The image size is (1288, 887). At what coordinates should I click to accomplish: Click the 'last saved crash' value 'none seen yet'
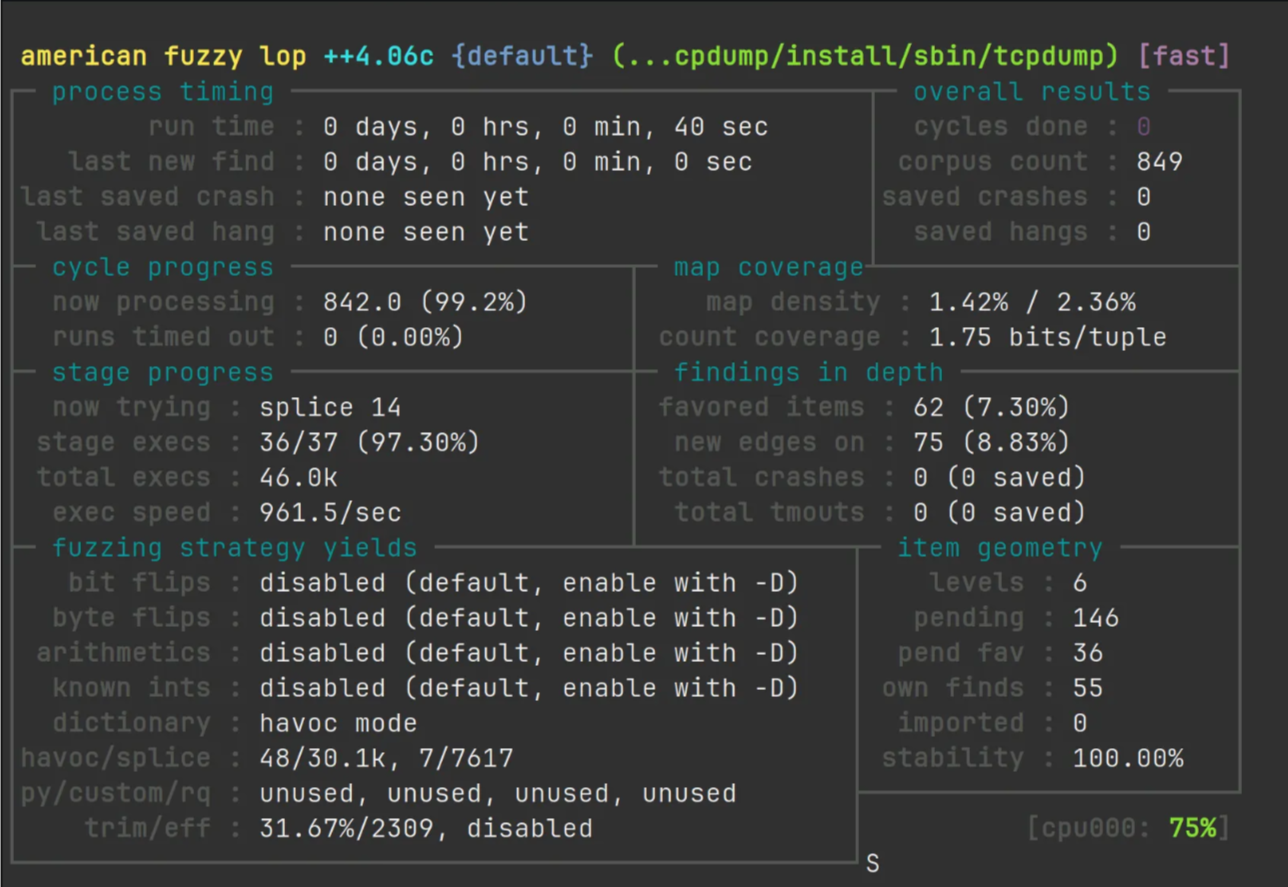point(426,197)
